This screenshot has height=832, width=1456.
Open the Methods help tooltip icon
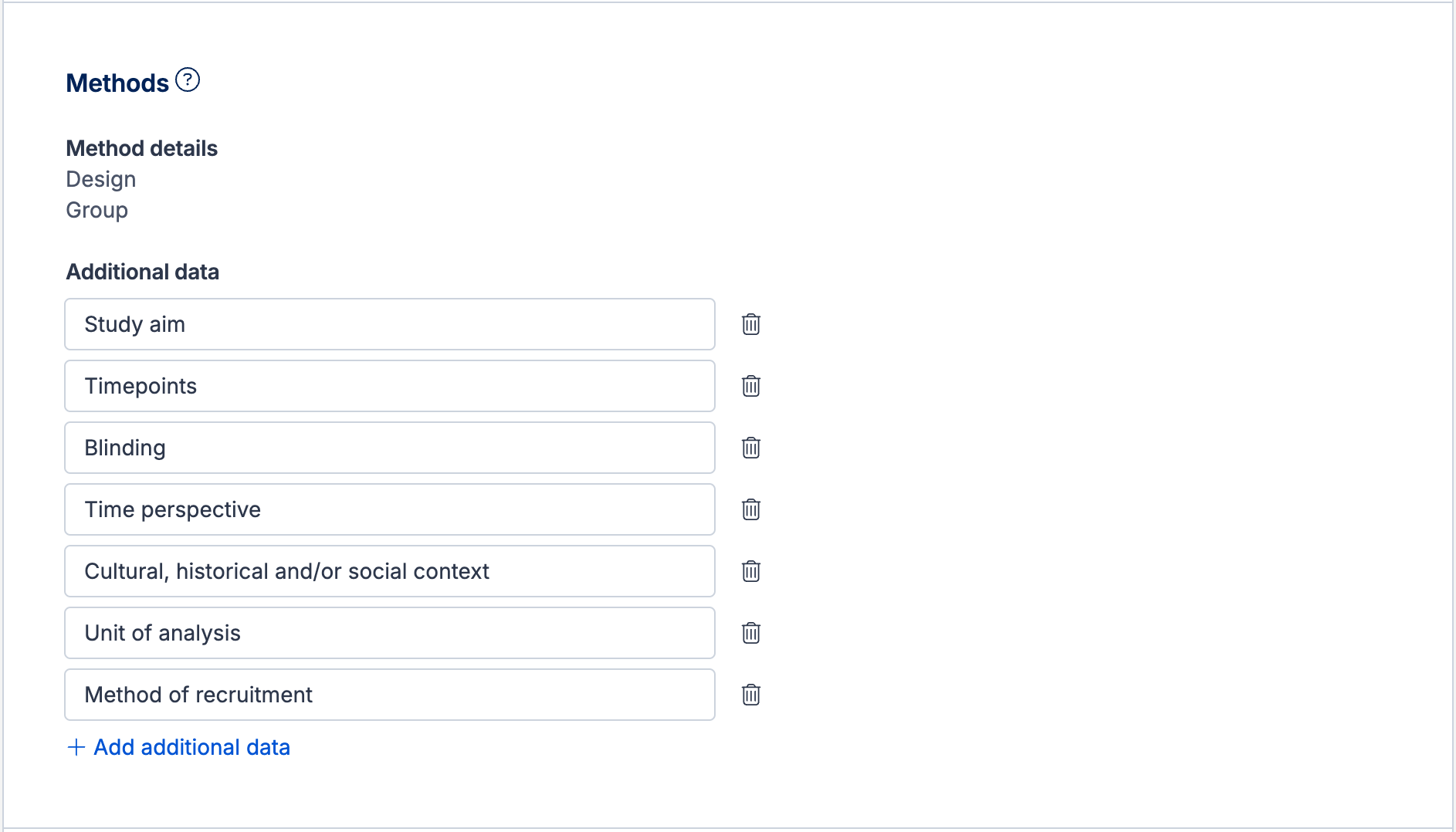click(x=188, y=80)
